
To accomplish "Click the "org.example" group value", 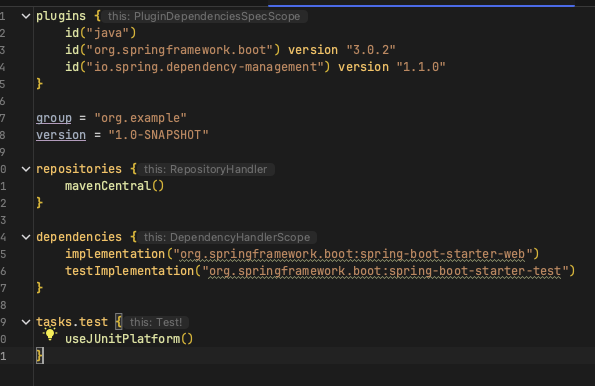I will 140,118.
